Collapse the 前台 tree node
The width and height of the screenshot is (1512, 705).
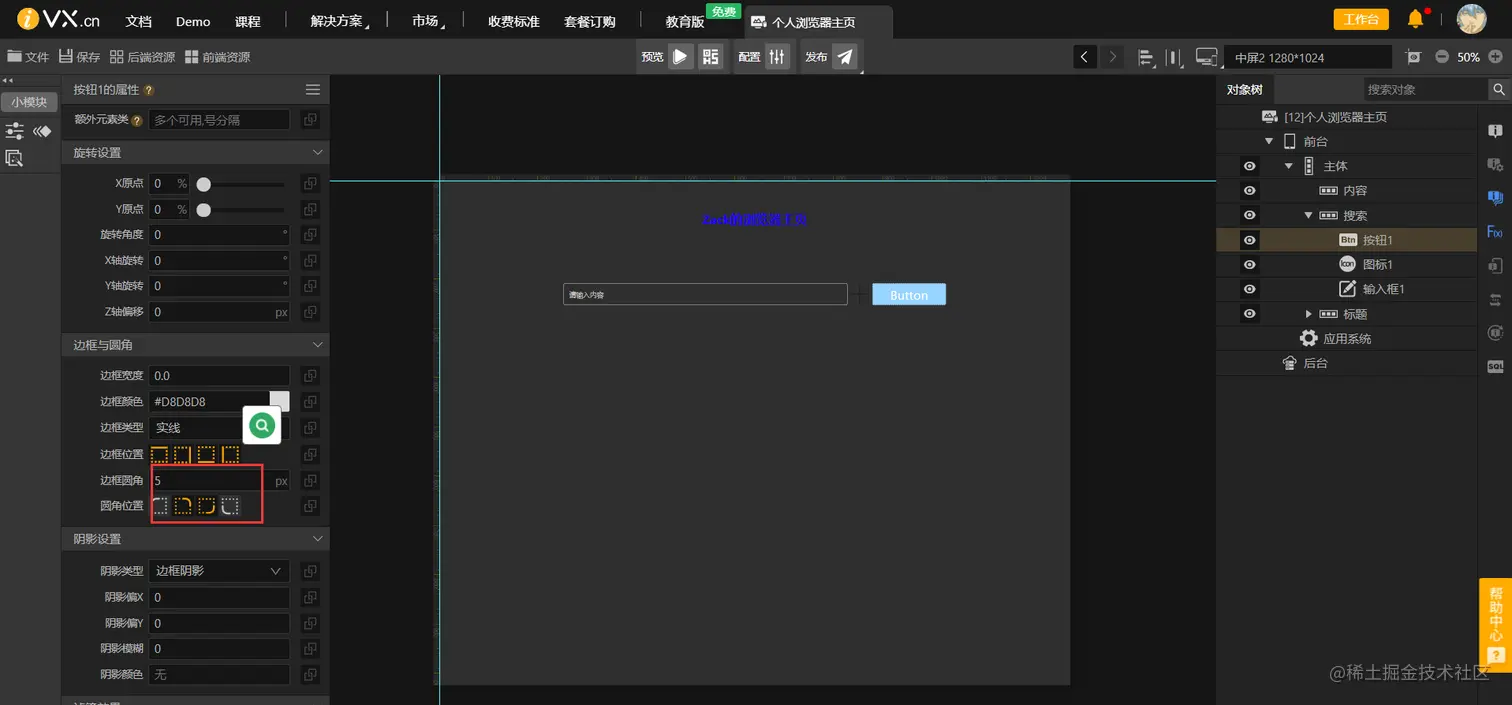click(x=1269, y=142)
